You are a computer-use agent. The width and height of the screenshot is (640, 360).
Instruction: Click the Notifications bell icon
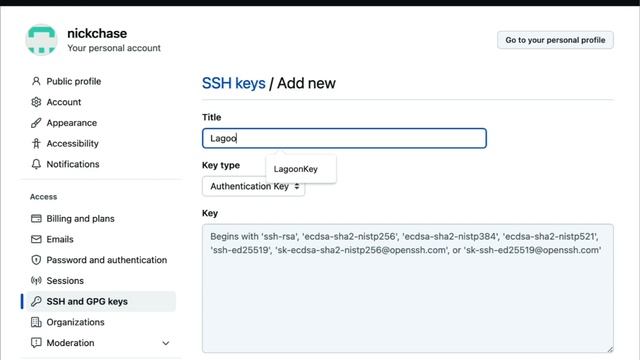[x=36, y=164]
